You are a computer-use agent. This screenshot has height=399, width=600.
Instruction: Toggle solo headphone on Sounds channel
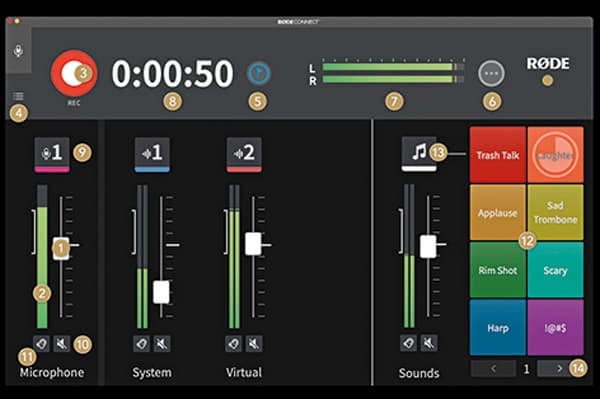408,343
